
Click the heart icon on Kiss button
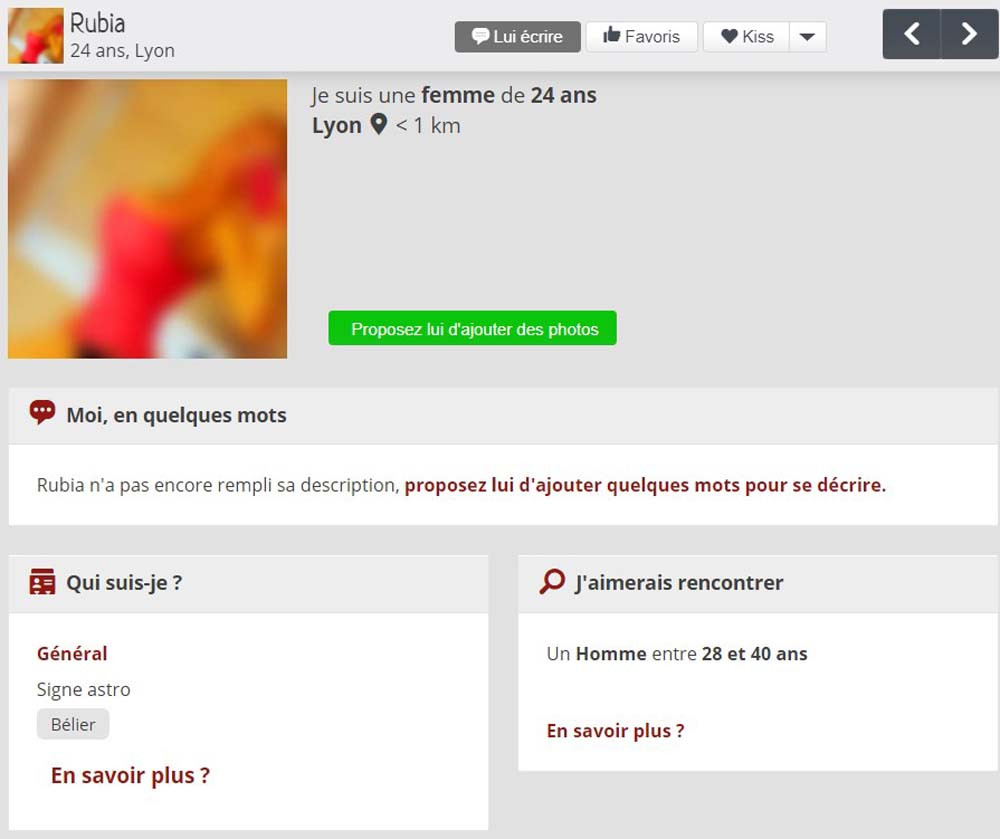point(729,37)
